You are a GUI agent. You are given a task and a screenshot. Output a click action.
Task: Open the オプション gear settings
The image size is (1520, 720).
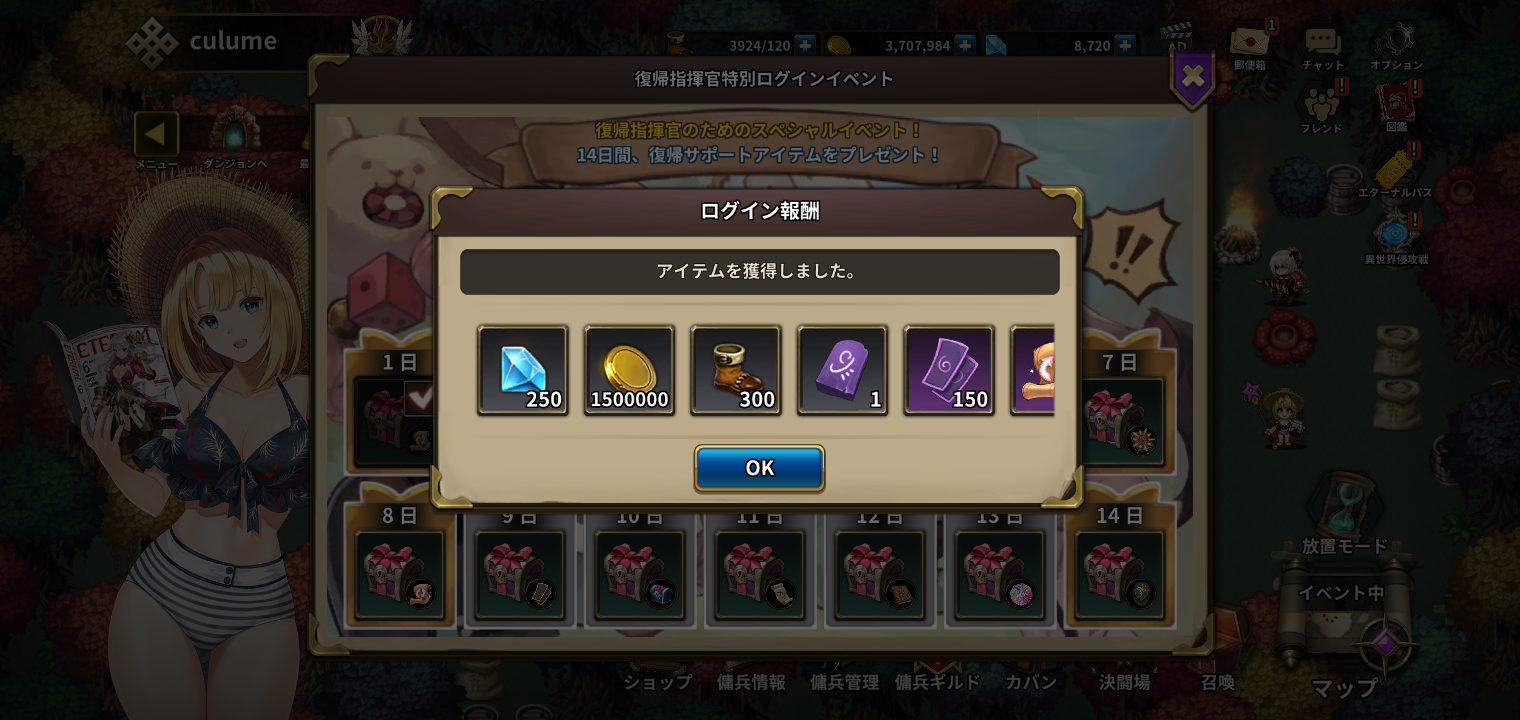coord(1395,46)
